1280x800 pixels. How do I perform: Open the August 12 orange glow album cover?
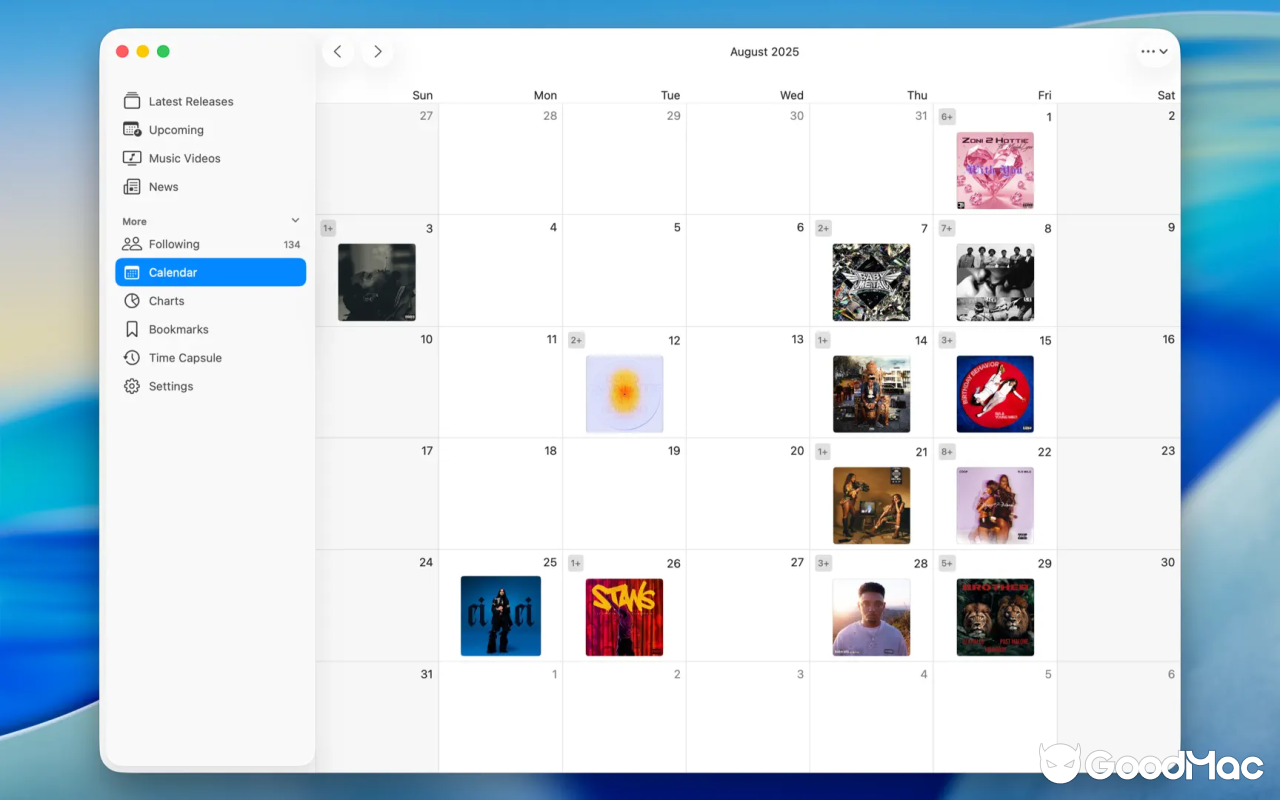[624, 394]
